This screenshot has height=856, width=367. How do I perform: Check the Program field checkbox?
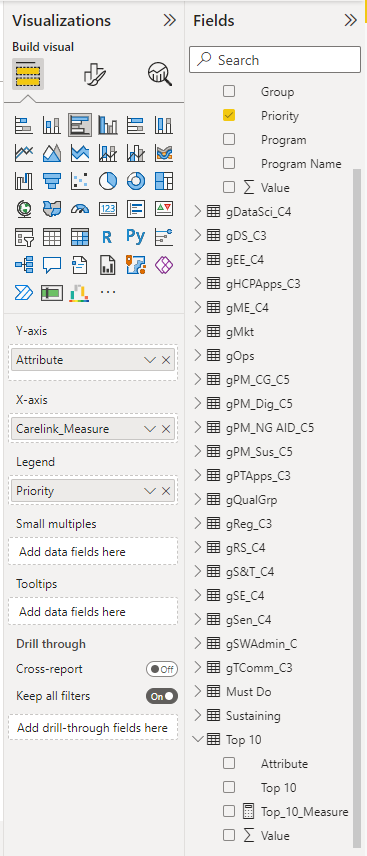[x=229, y=139]
